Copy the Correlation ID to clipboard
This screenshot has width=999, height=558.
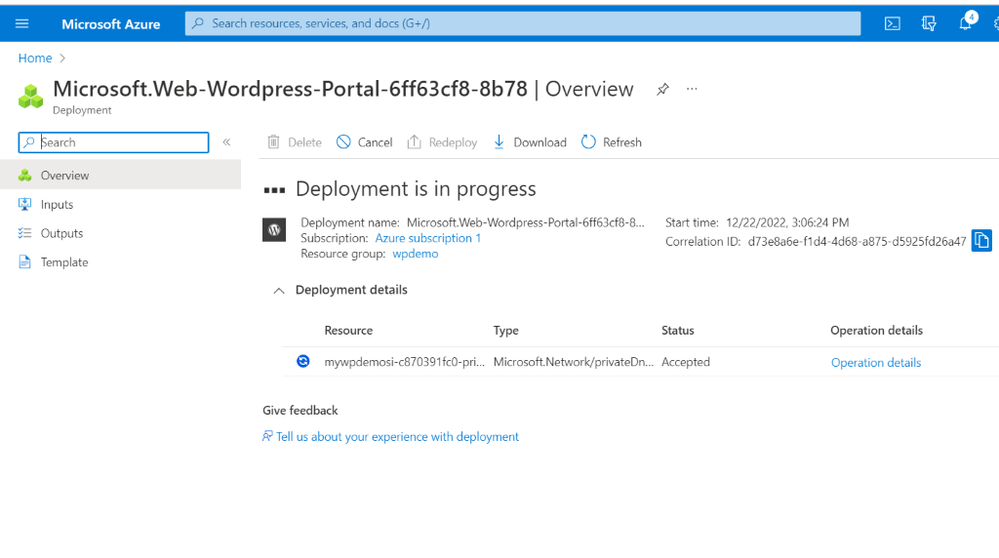[981, 241]
